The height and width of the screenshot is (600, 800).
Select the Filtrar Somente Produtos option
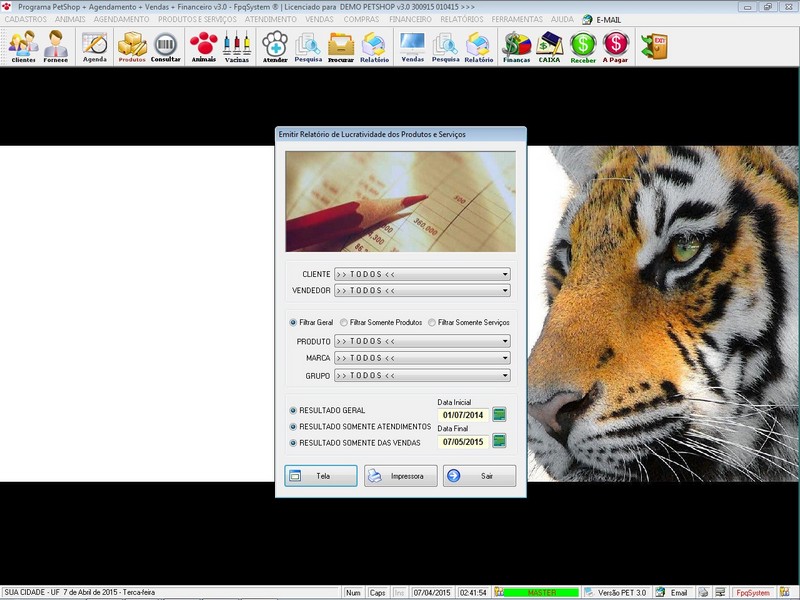pyautogui.click(x=344, y=323)
